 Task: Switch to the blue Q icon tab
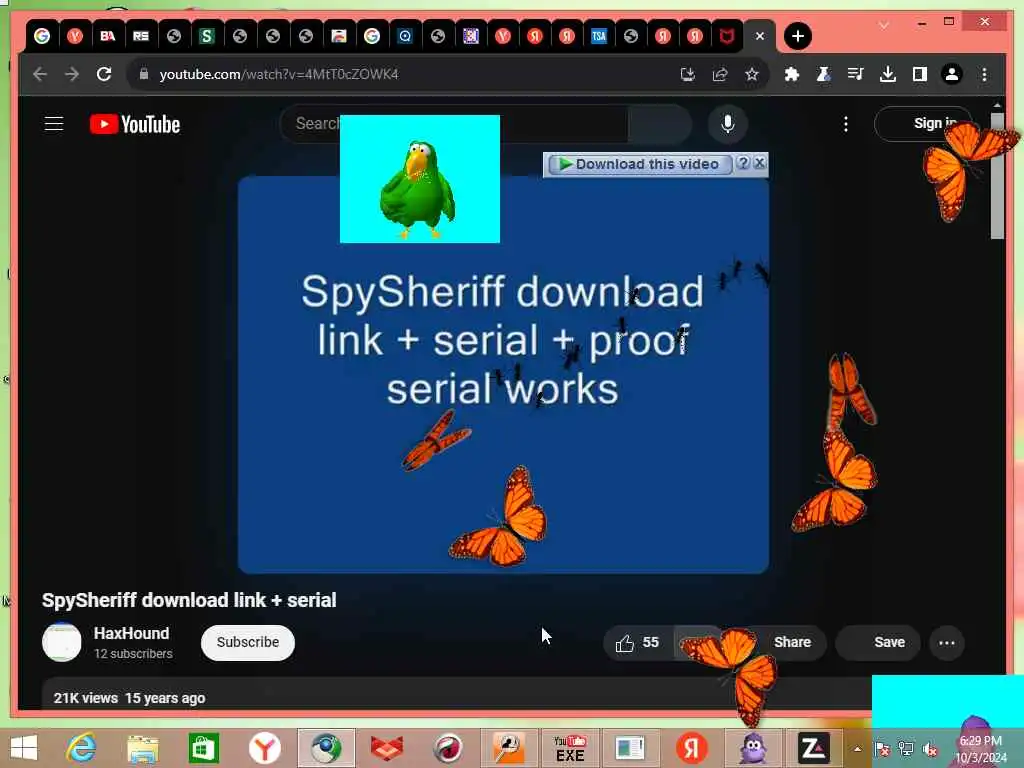click(405, 36)
